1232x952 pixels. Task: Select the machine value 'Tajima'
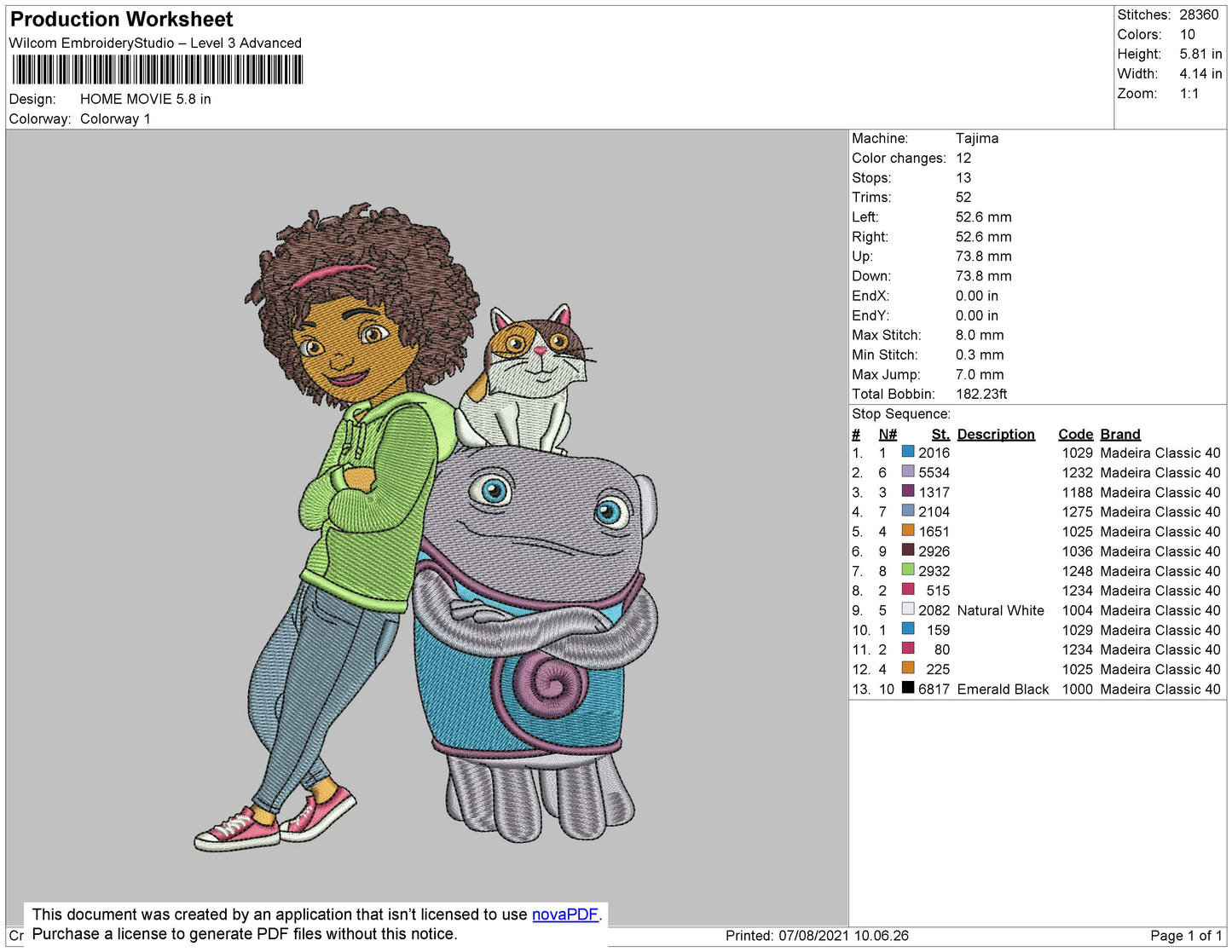[x=977, y=138]
